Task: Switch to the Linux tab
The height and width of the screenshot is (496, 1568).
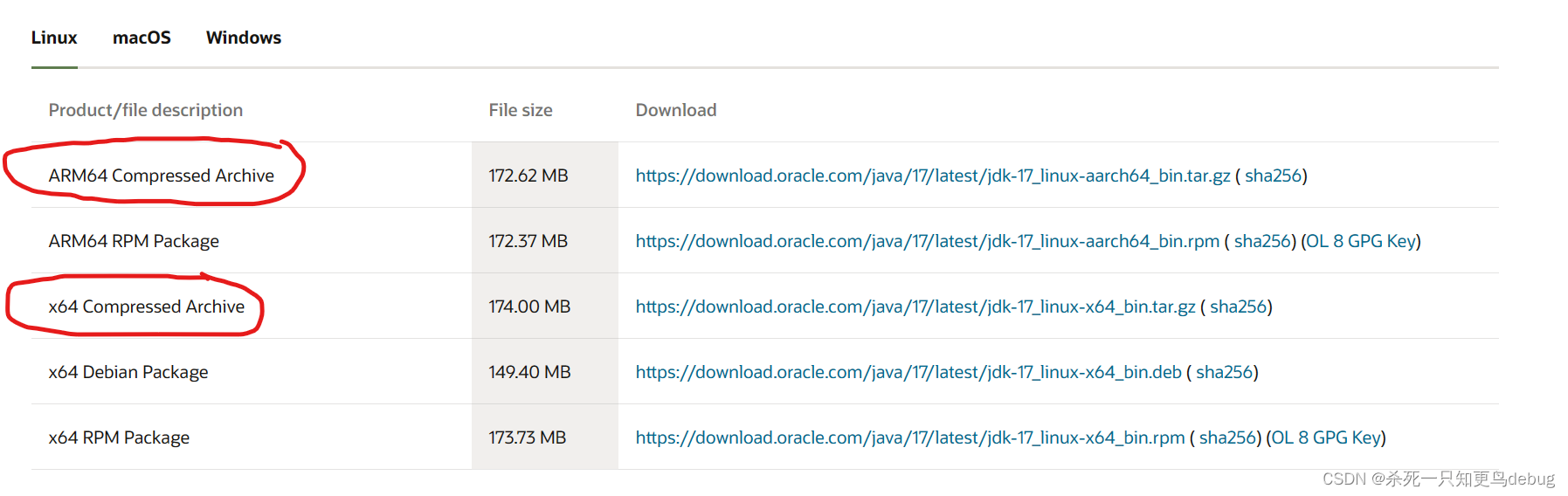Action: click(x=54, y=38)
